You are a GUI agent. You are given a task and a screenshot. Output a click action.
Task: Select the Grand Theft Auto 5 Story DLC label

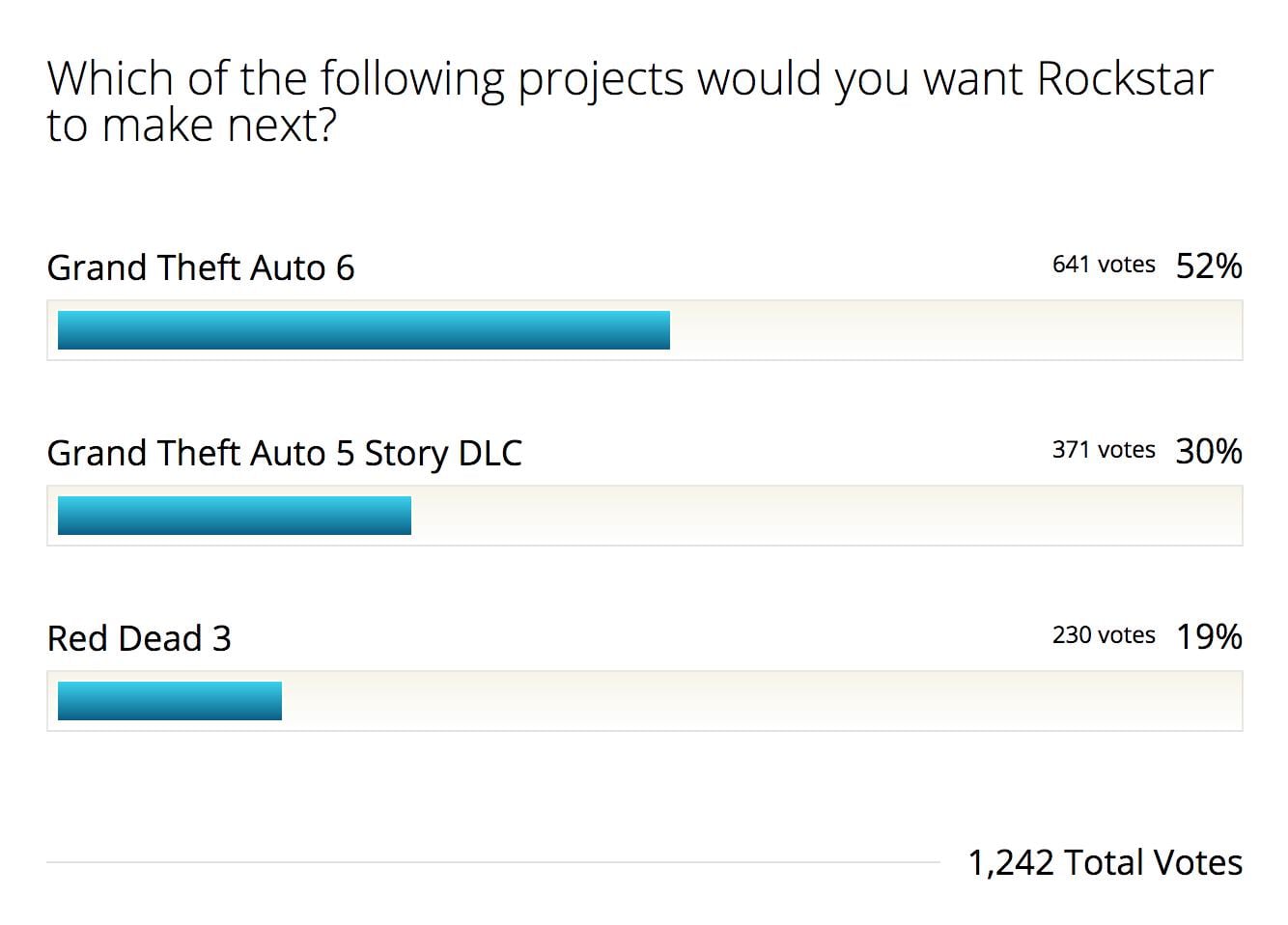click(x=284, y=453)
